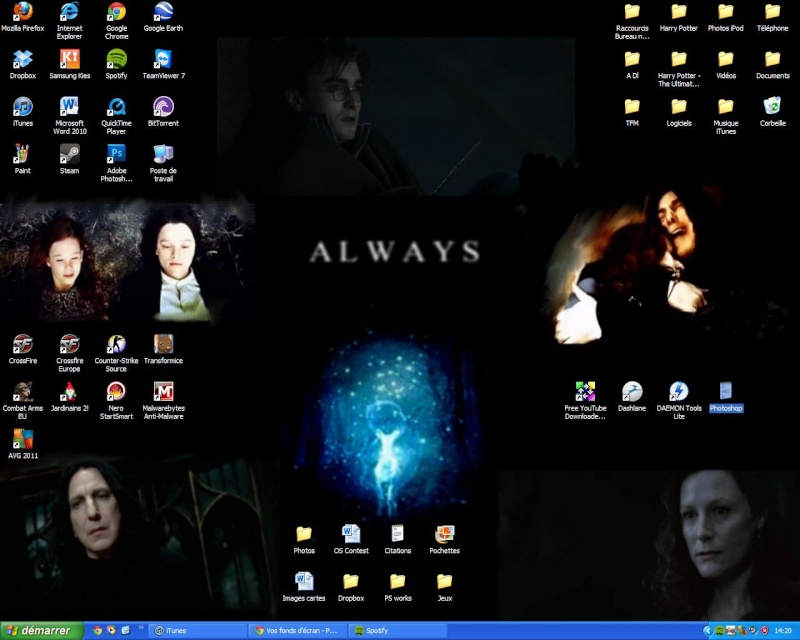The image size is (800, 640).
Task: Select the Documents folder
Action: click(x=772, y=65)
